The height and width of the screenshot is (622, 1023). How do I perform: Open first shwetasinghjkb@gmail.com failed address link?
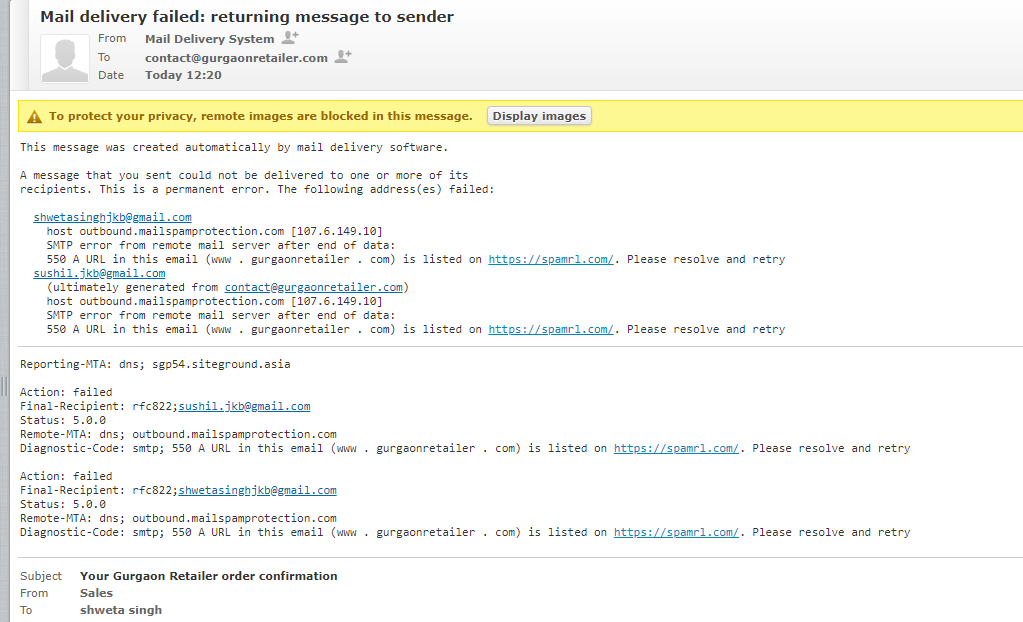[x=112, y=217]
